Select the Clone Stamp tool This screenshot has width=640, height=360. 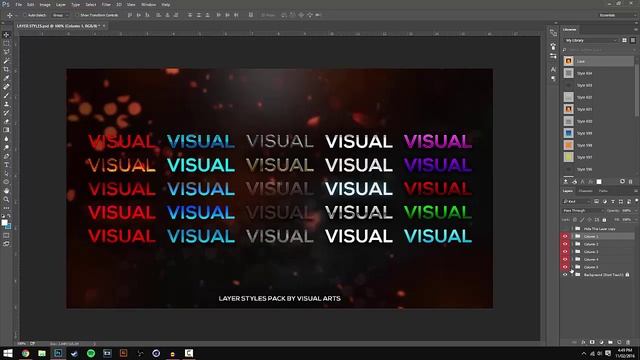(6, 104)
